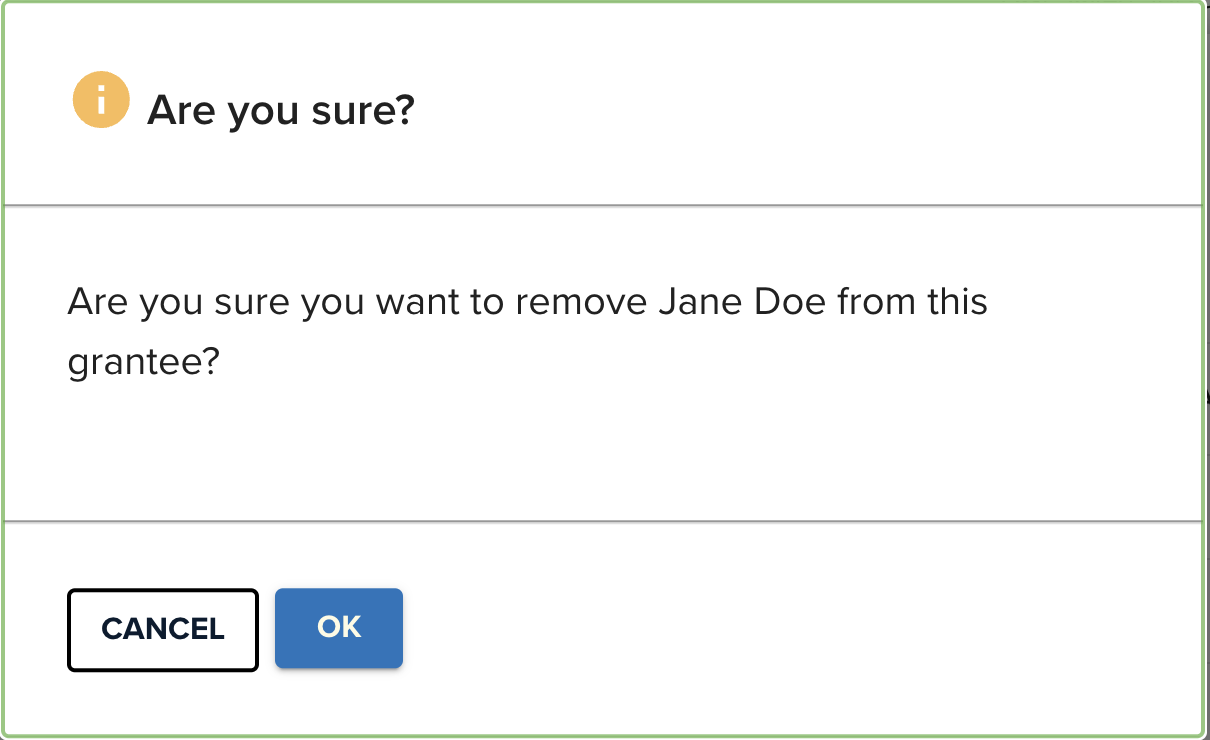Click the word "Are" in the dialog title

pos(182,110)
